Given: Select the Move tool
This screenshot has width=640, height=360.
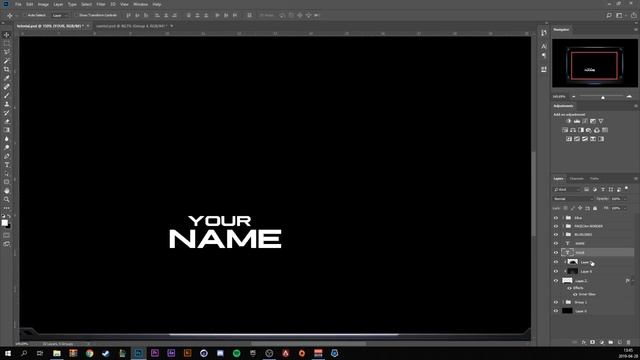Looking at the screenshot, I should pyautogui.click(x=7, y=35).
